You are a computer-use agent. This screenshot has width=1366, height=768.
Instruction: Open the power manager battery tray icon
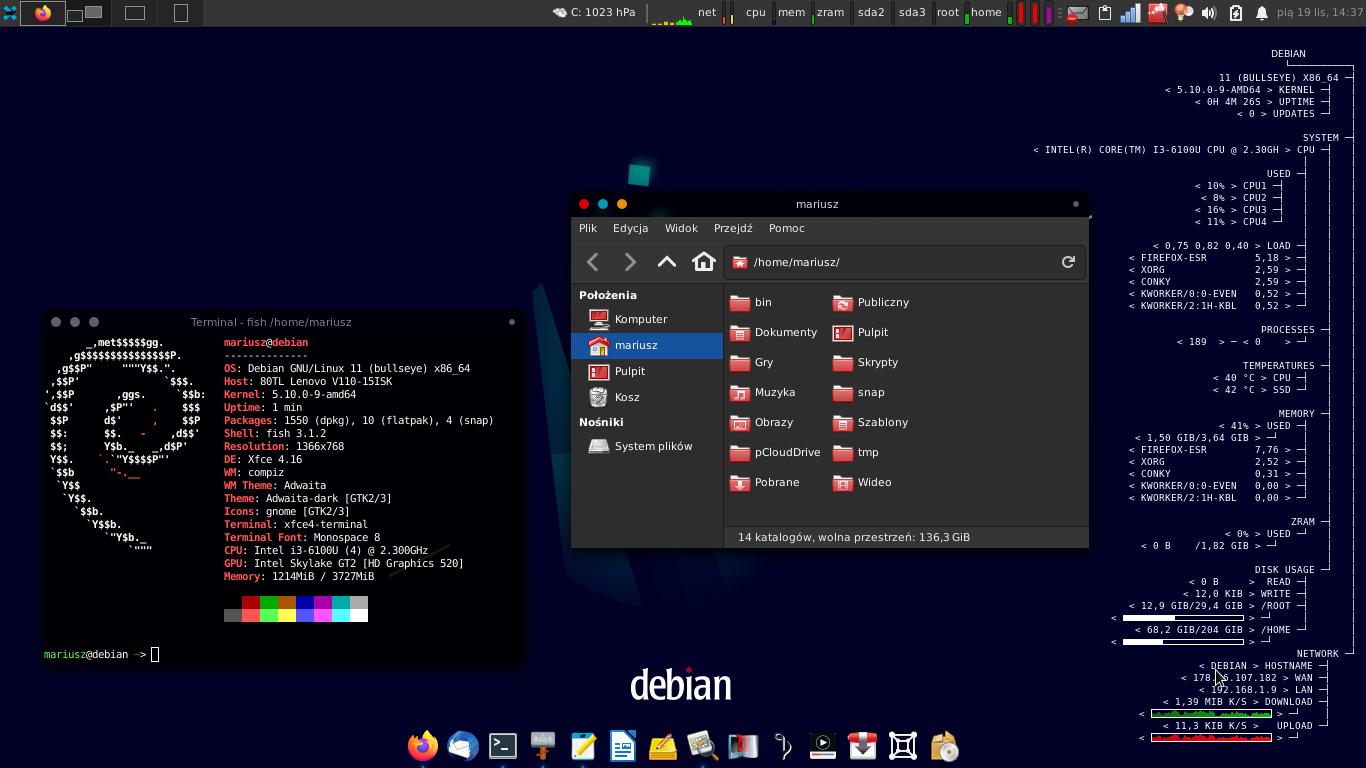(1235, 13)
